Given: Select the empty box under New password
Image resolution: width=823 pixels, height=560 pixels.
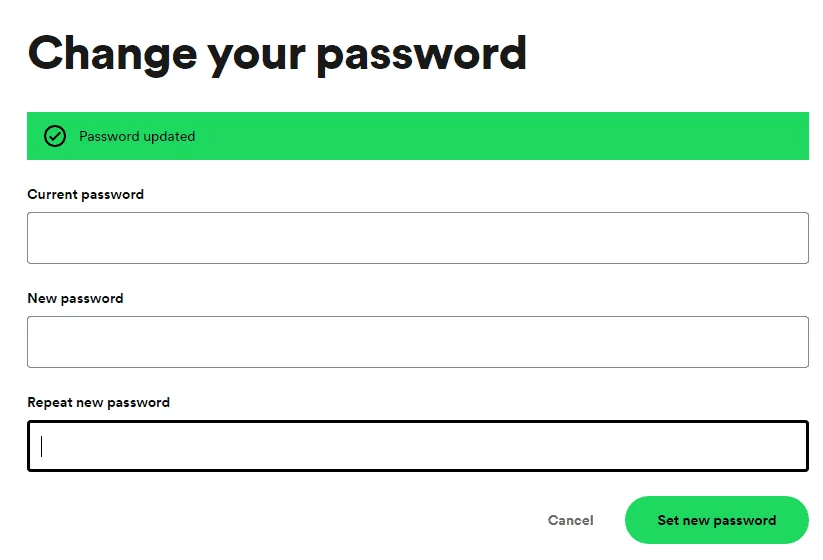Looking at the screenshot, I should click(x=418, y=342).
